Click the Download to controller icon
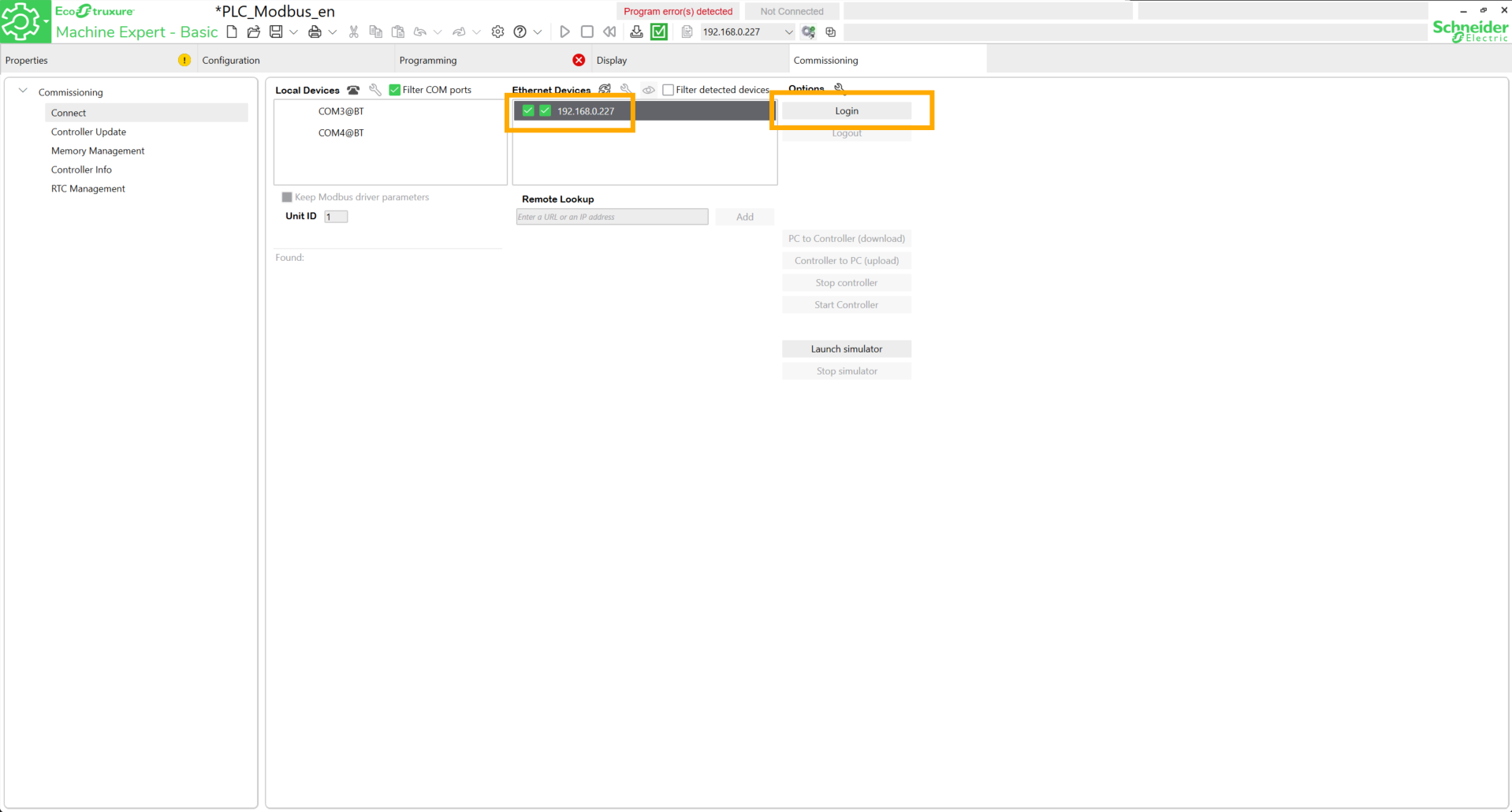1512x812 pixels. [x=636, y=32]
